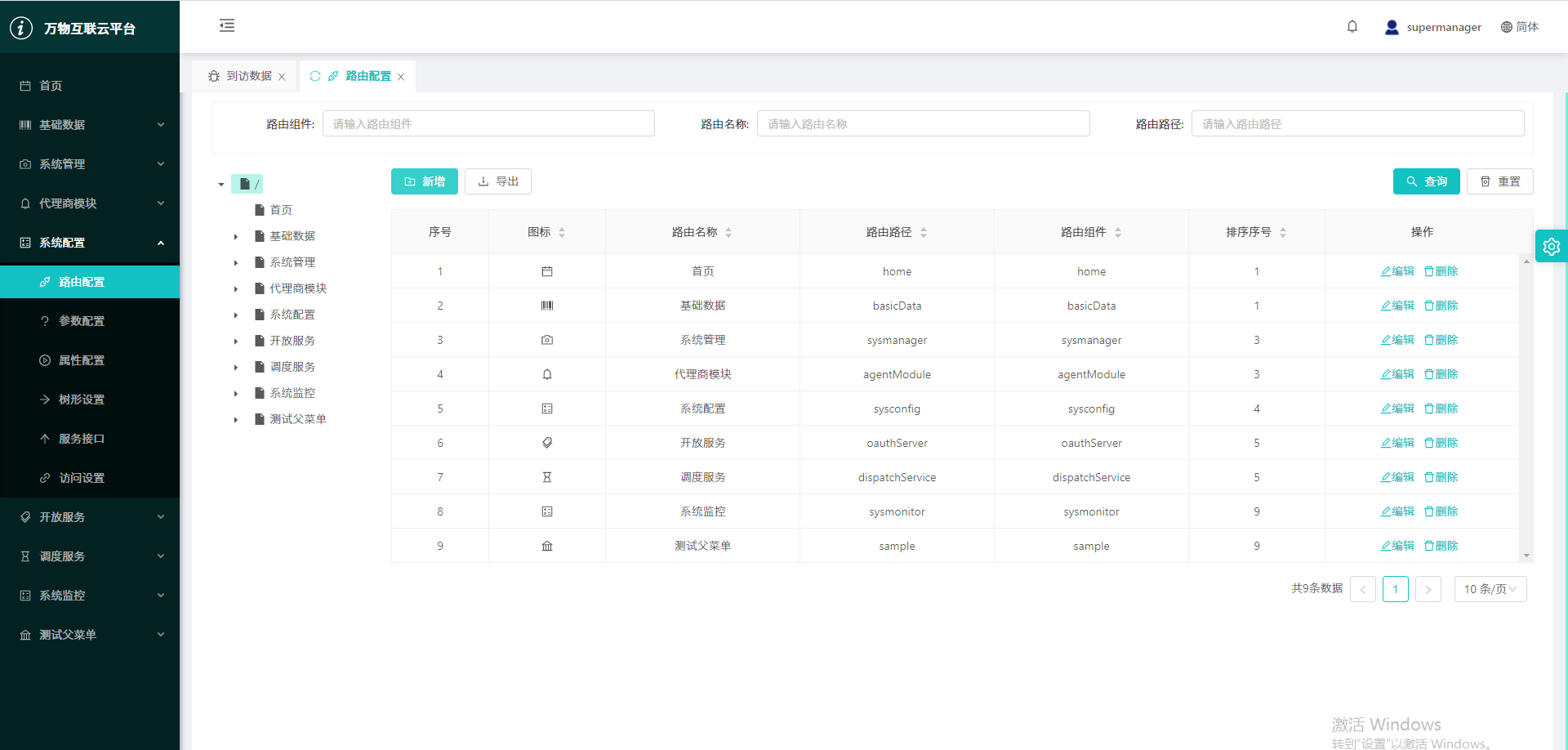Expand 系统管理 node in route tree
Screen dimensions: 1568x750
tap(236, 263)
